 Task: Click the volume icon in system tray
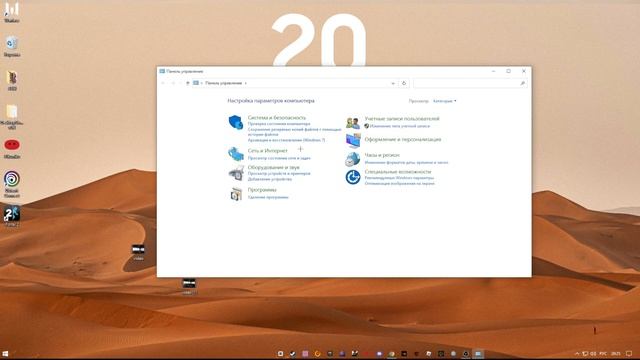pos(593,353)
